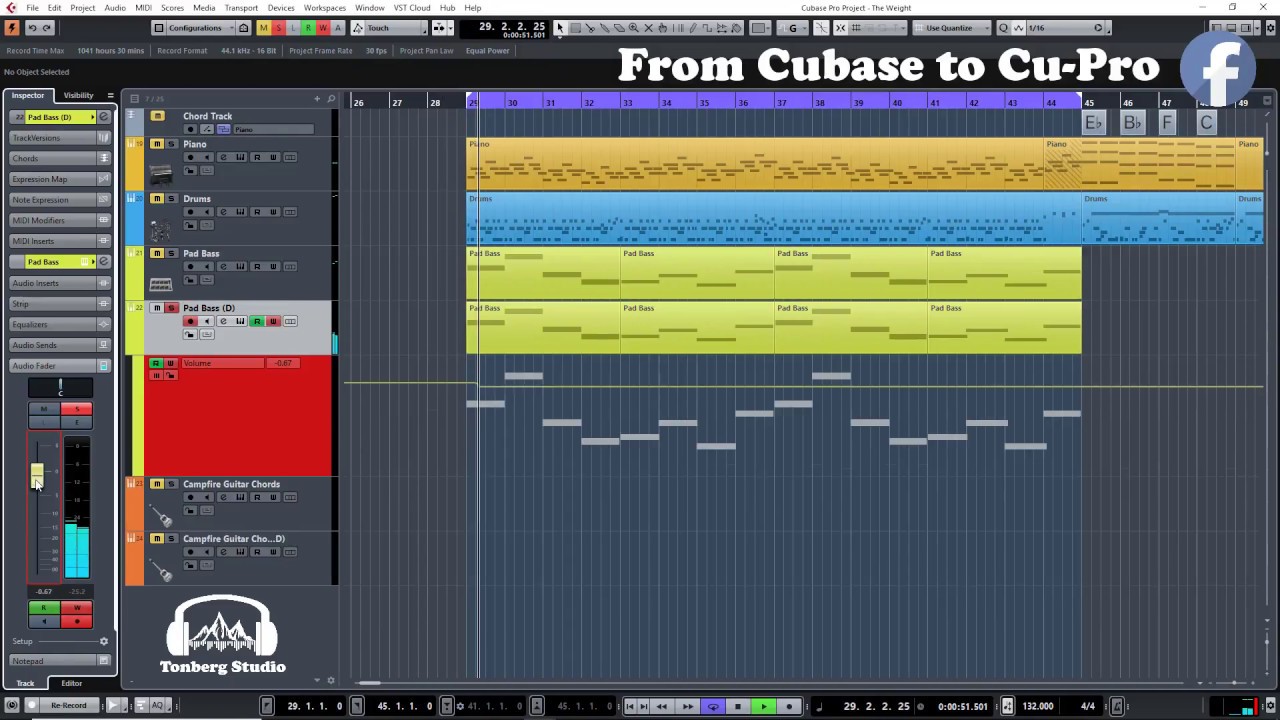Click the search tracks magnifier icon
The height and width of the screenshot is (720, 1280).
pos(331,98)
